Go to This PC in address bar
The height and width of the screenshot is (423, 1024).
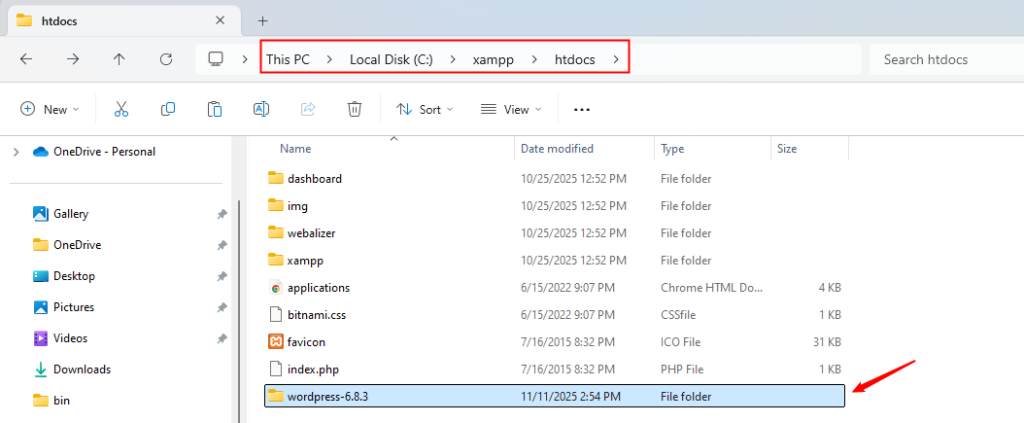[x=288, y=59]
